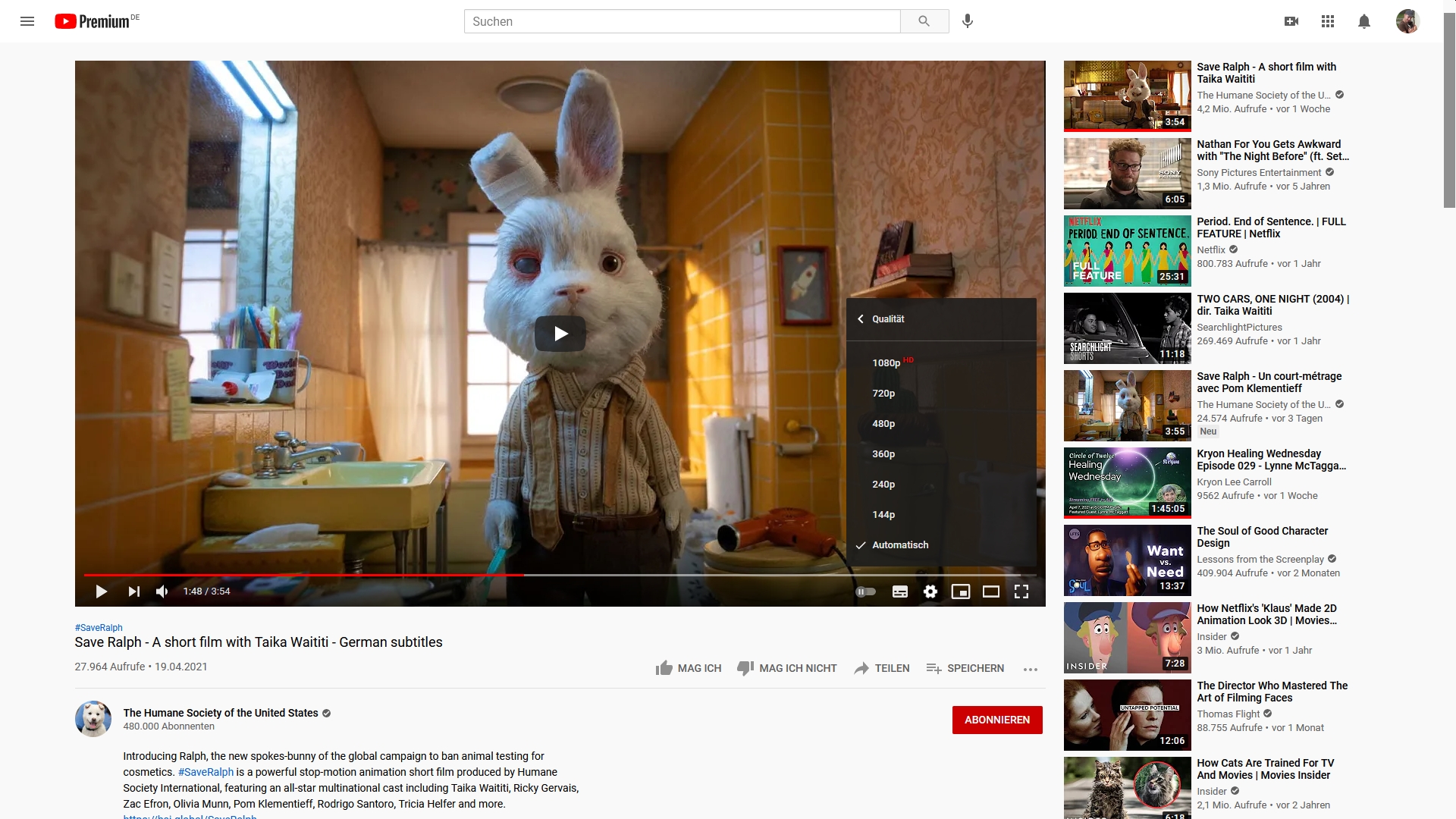Viewport: 1456px width, 819px height.
Task: Open the player settings gear
Action: click(930, 591)
